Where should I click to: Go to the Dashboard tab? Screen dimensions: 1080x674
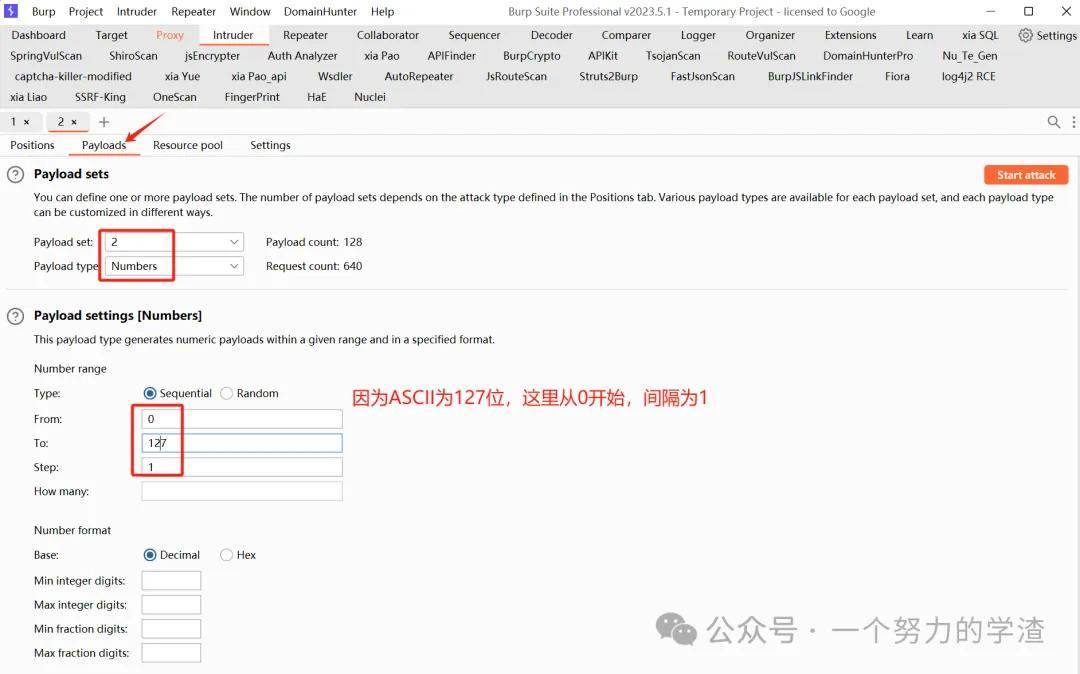[39, 35]
